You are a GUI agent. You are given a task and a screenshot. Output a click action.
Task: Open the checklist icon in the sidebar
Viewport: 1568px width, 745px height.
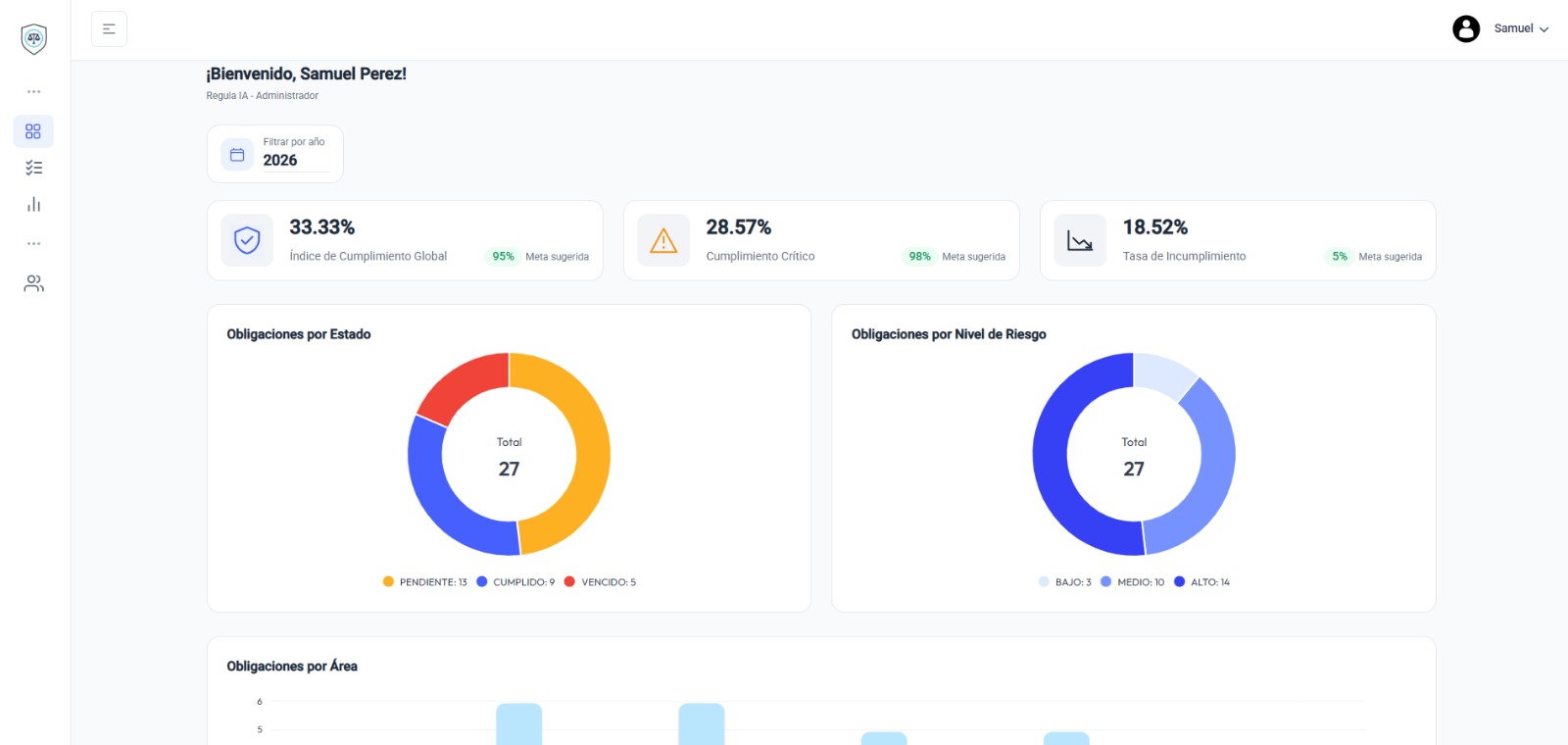(x=33, y=168)
